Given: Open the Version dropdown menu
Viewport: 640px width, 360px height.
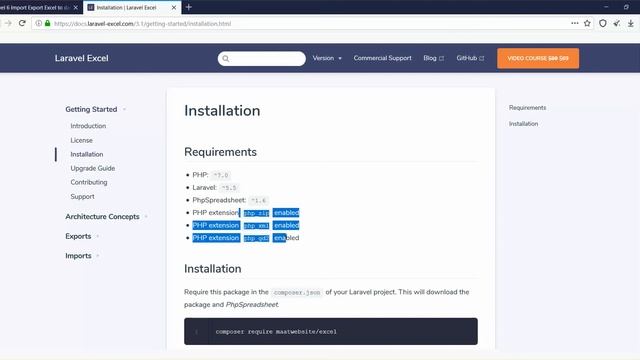Looking at the screenshot, I should (x=327, y=58).
